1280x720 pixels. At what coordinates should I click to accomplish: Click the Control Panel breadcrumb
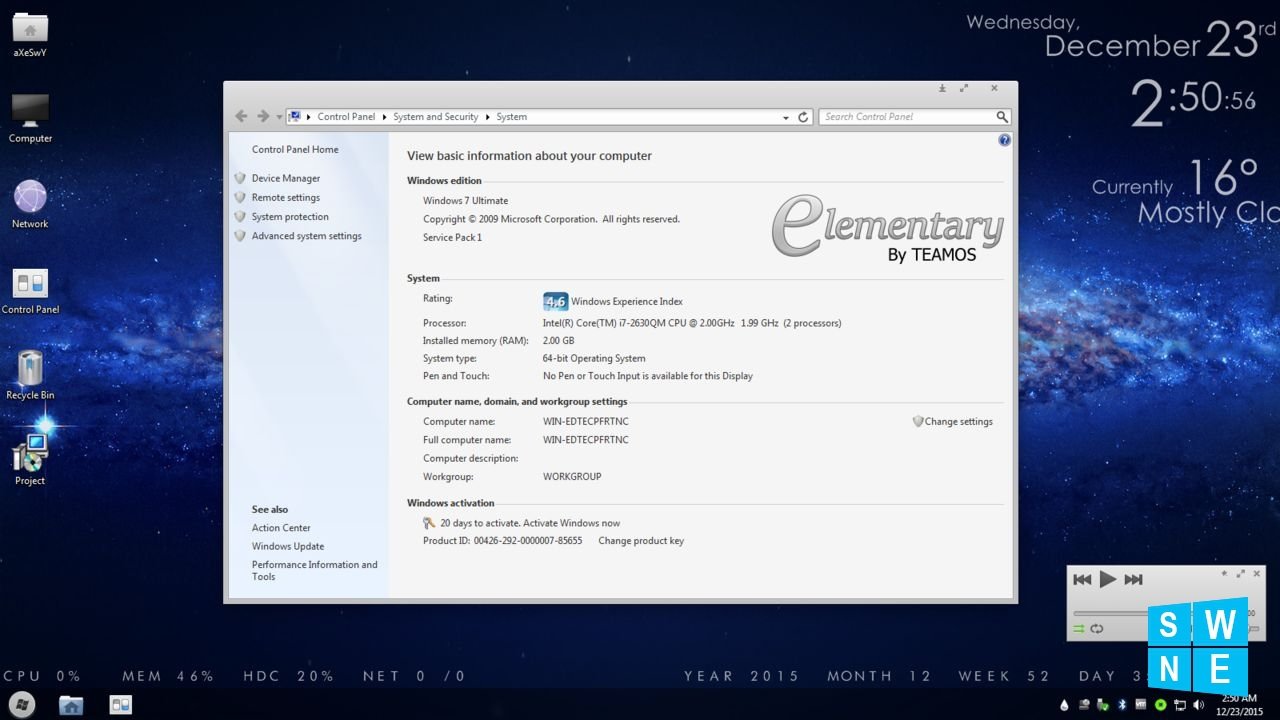pos(346,117)
